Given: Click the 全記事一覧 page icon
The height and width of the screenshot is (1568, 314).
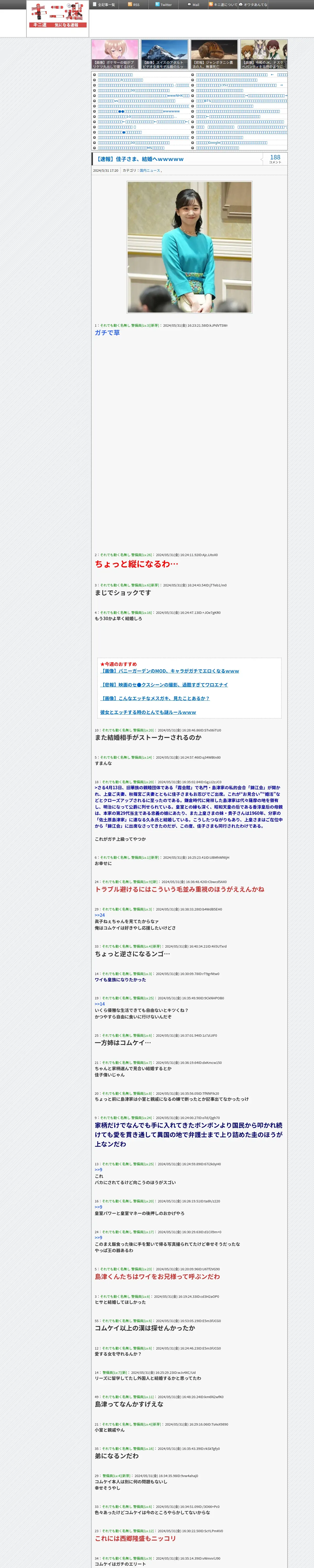Looking at the screenshot, I should pos(94,4).
